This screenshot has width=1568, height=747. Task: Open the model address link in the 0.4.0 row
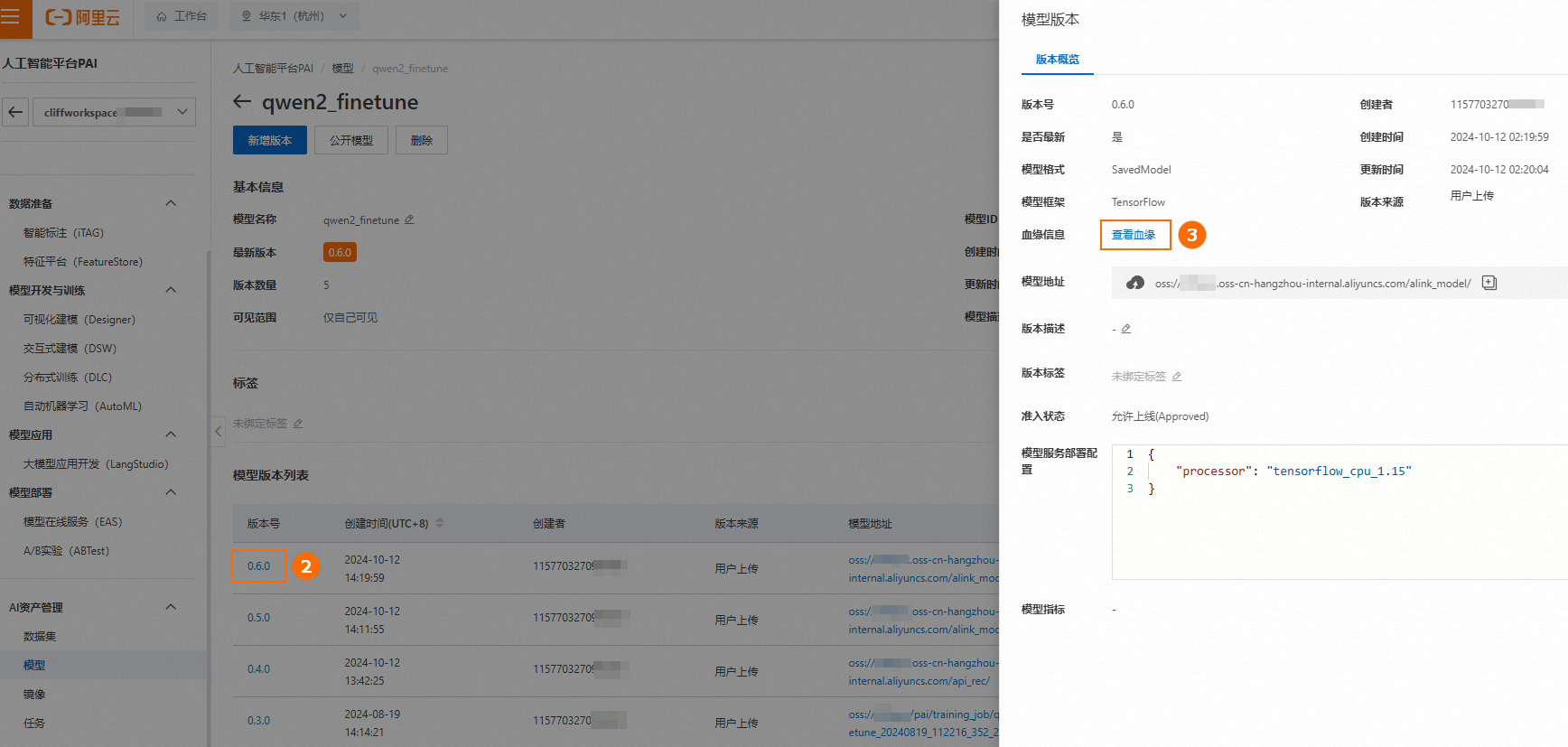[x=923, y=672]
